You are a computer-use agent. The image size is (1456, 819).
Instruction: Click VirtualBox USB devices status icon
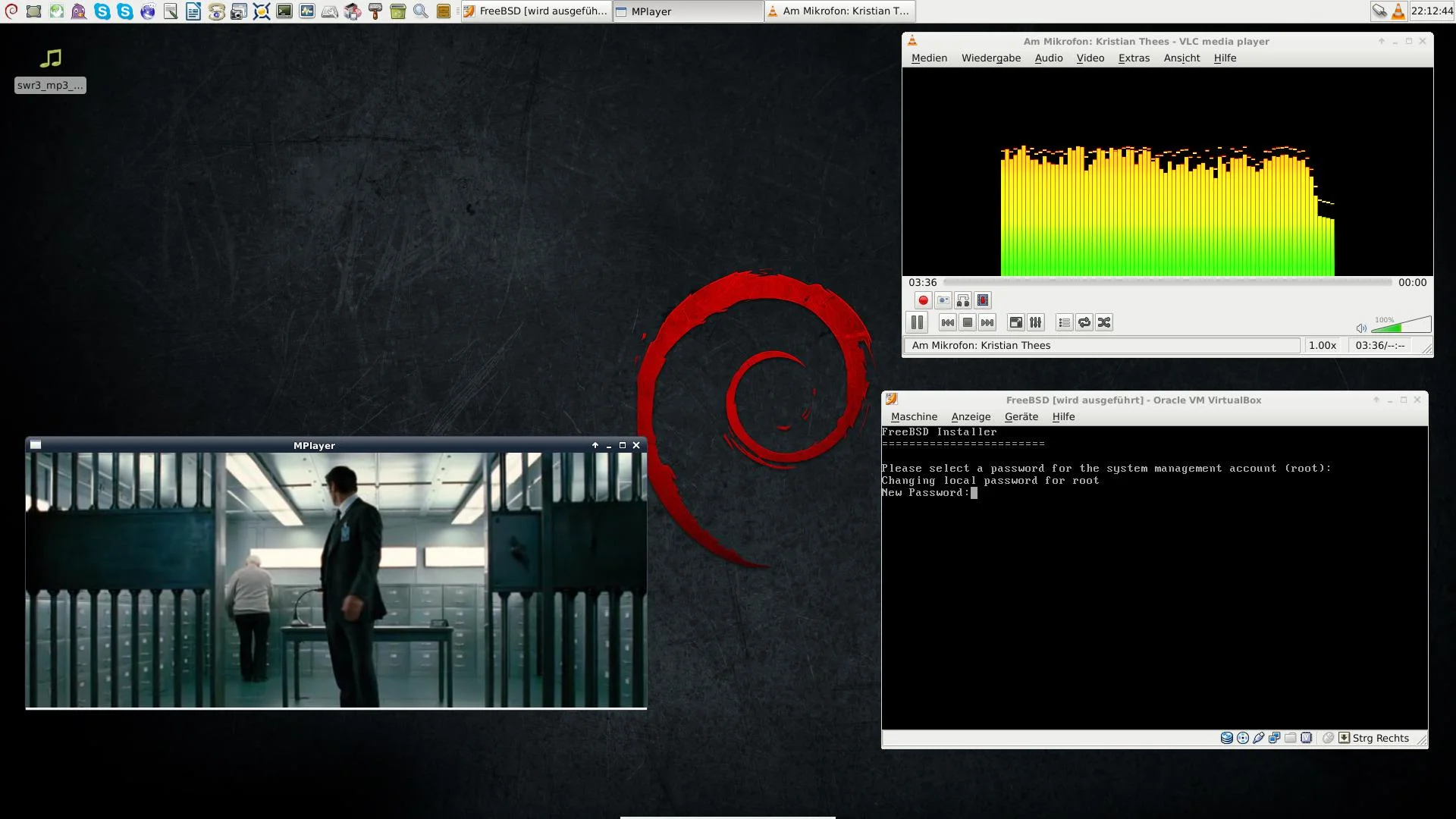coord(1258,738)
